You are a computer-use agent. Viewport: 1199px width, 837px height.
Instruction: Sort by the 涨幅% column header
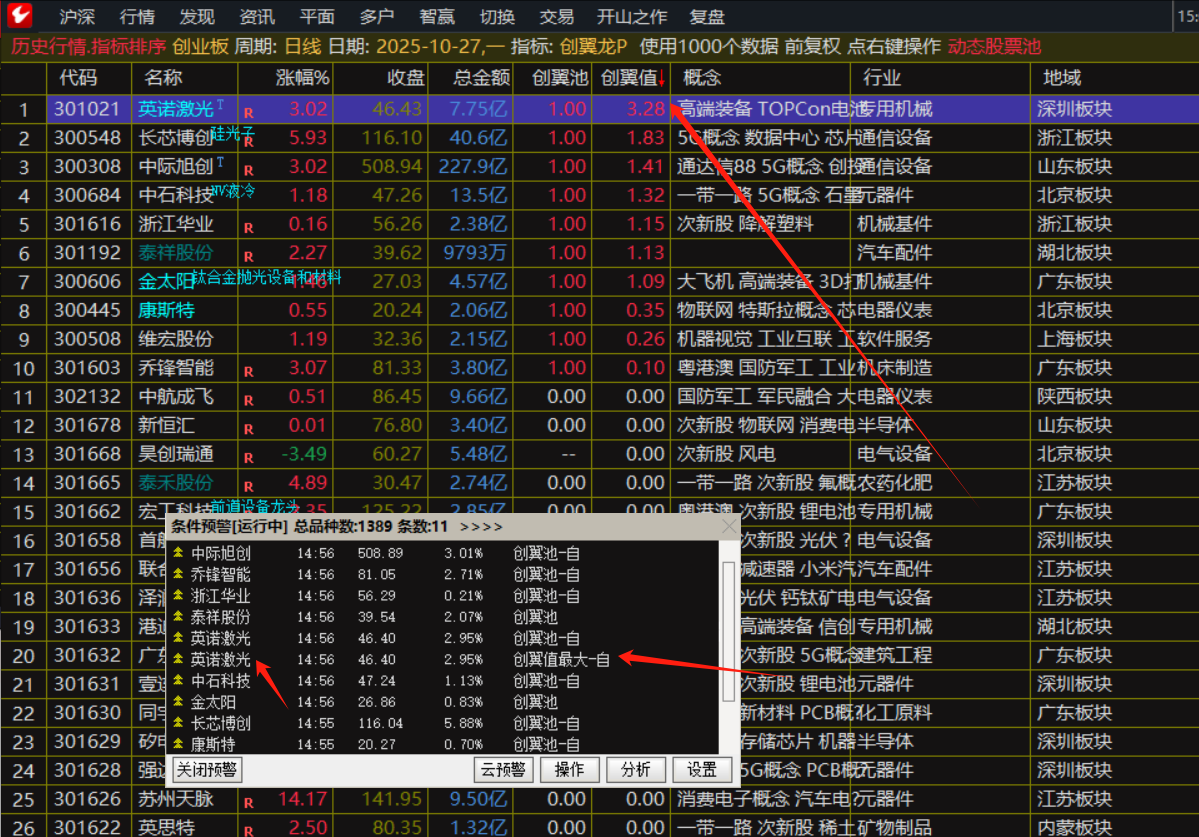302,78
